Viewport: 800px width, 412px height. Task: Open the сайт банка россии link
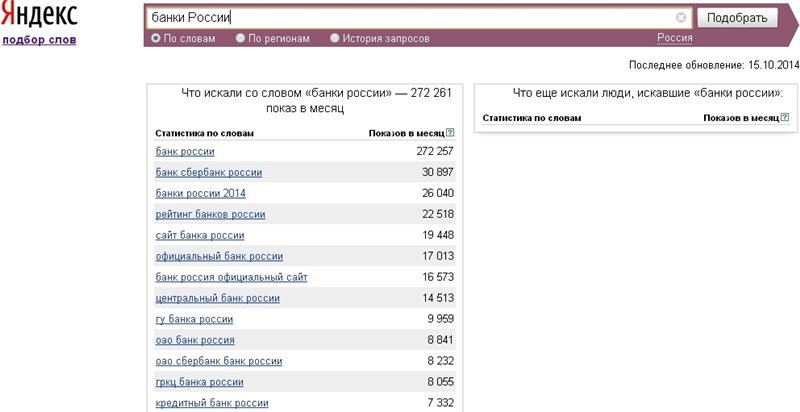click(200, 235)
